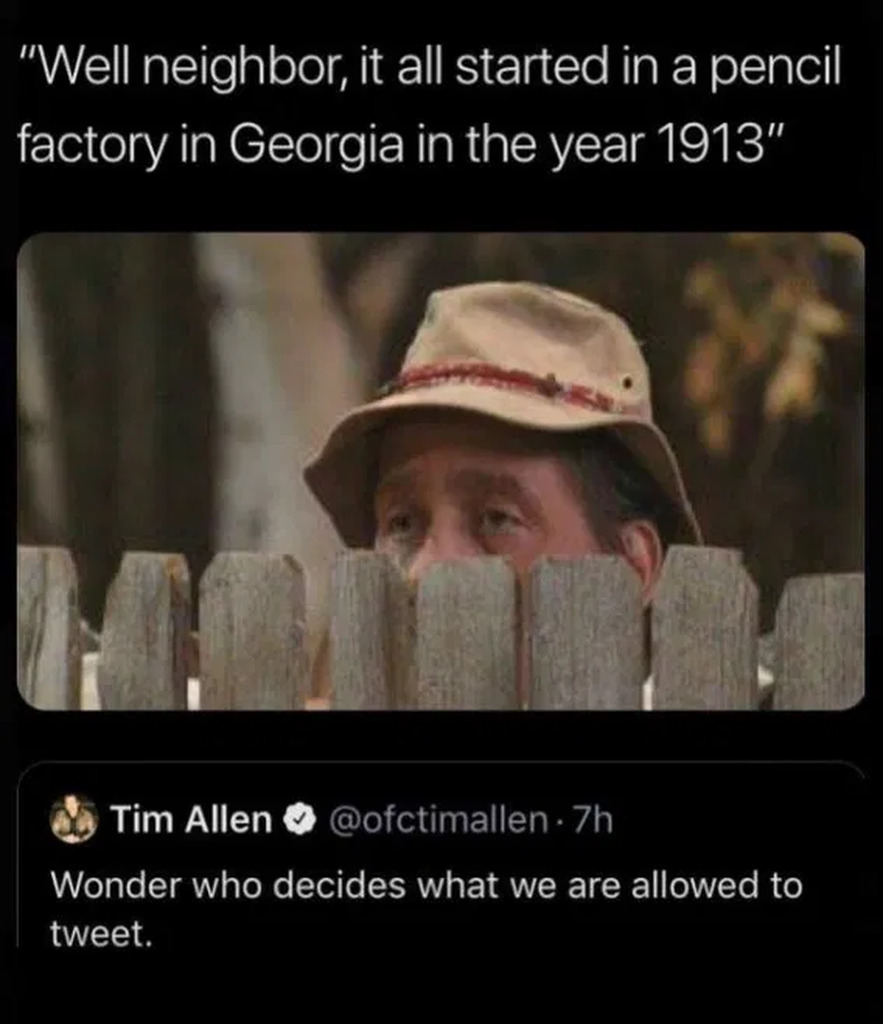This screenshot has width=883, height=1024.
Task: Click the wooden fence pickets in photo
Action: coord(441,630)
